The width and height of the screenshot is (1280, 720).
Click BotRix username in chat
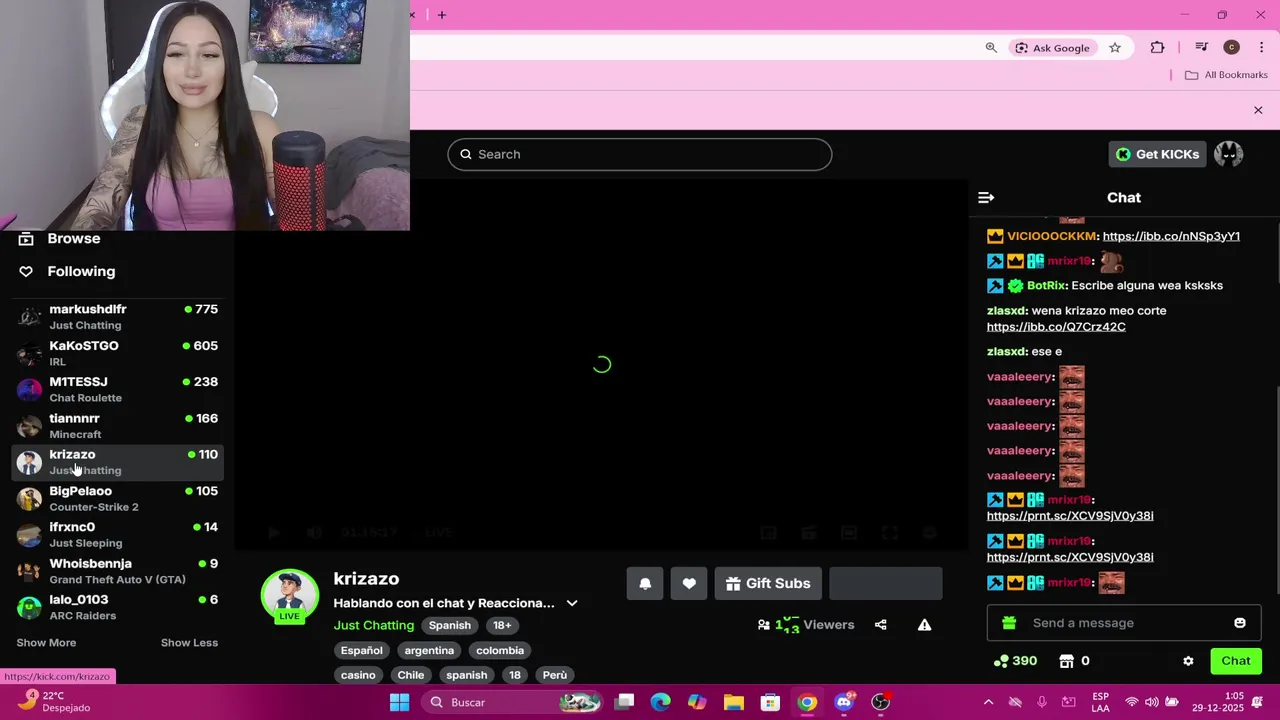(1046, 286)
